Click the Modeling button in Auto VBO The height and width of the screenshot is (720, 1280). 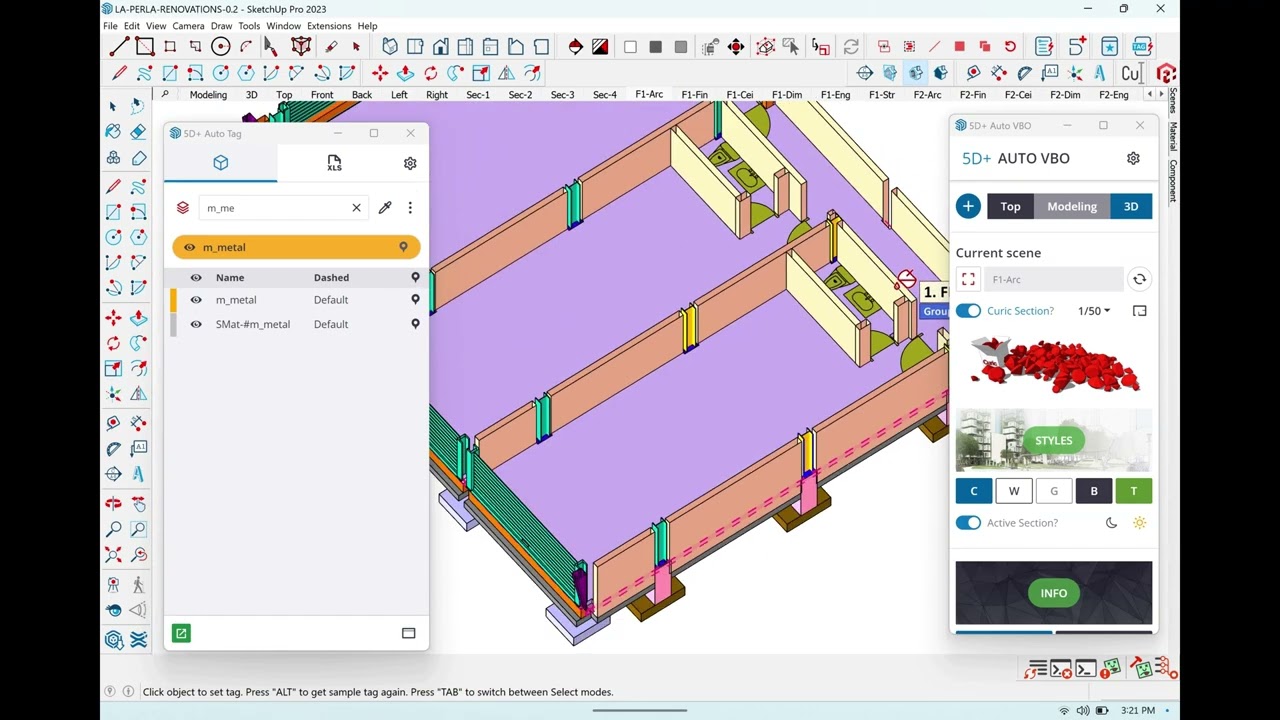[x=1072, y=206]
